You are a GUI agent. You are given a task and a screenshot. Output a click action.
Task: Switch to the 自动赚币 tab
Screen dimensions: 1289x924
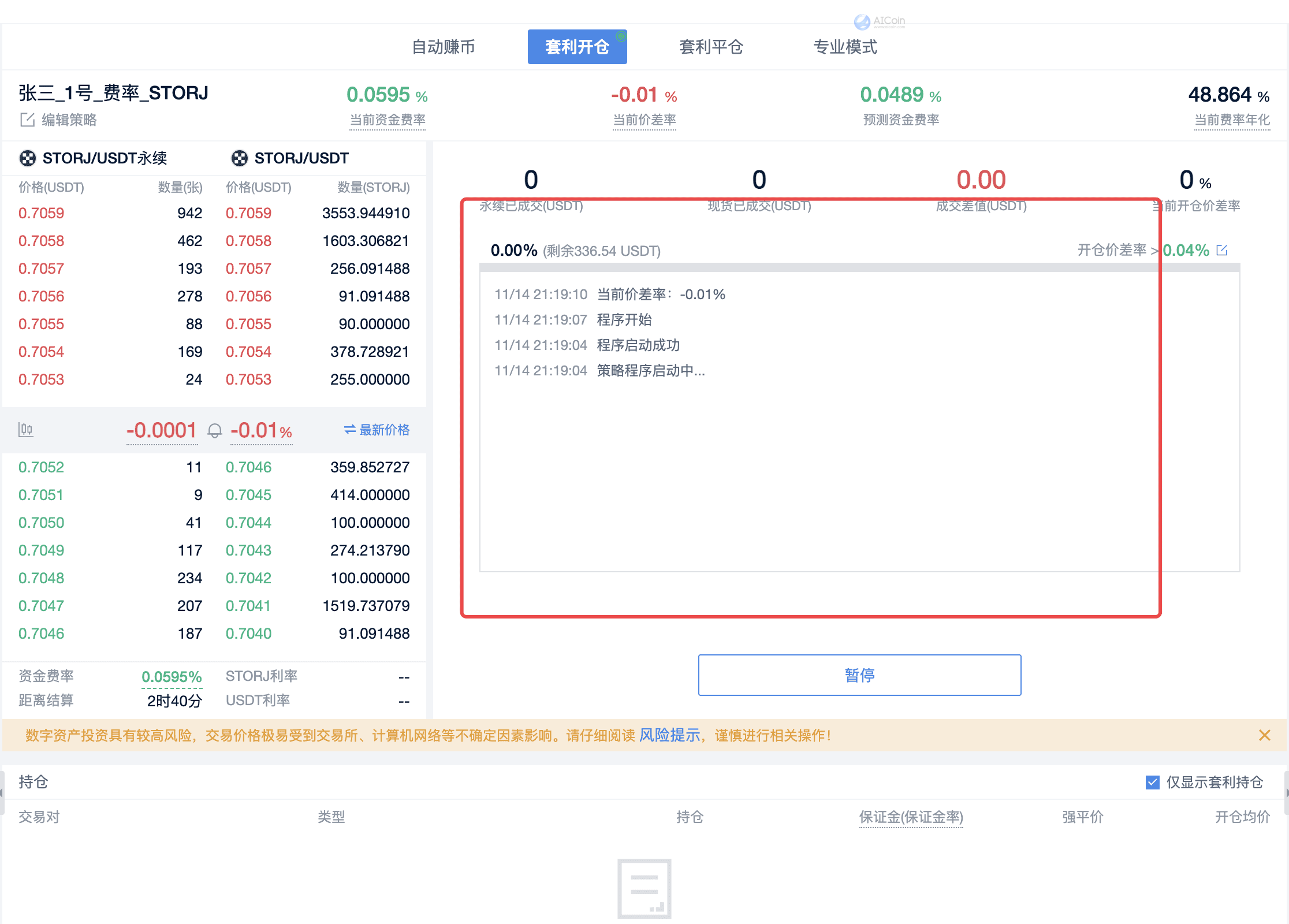[x=444, y=47]
